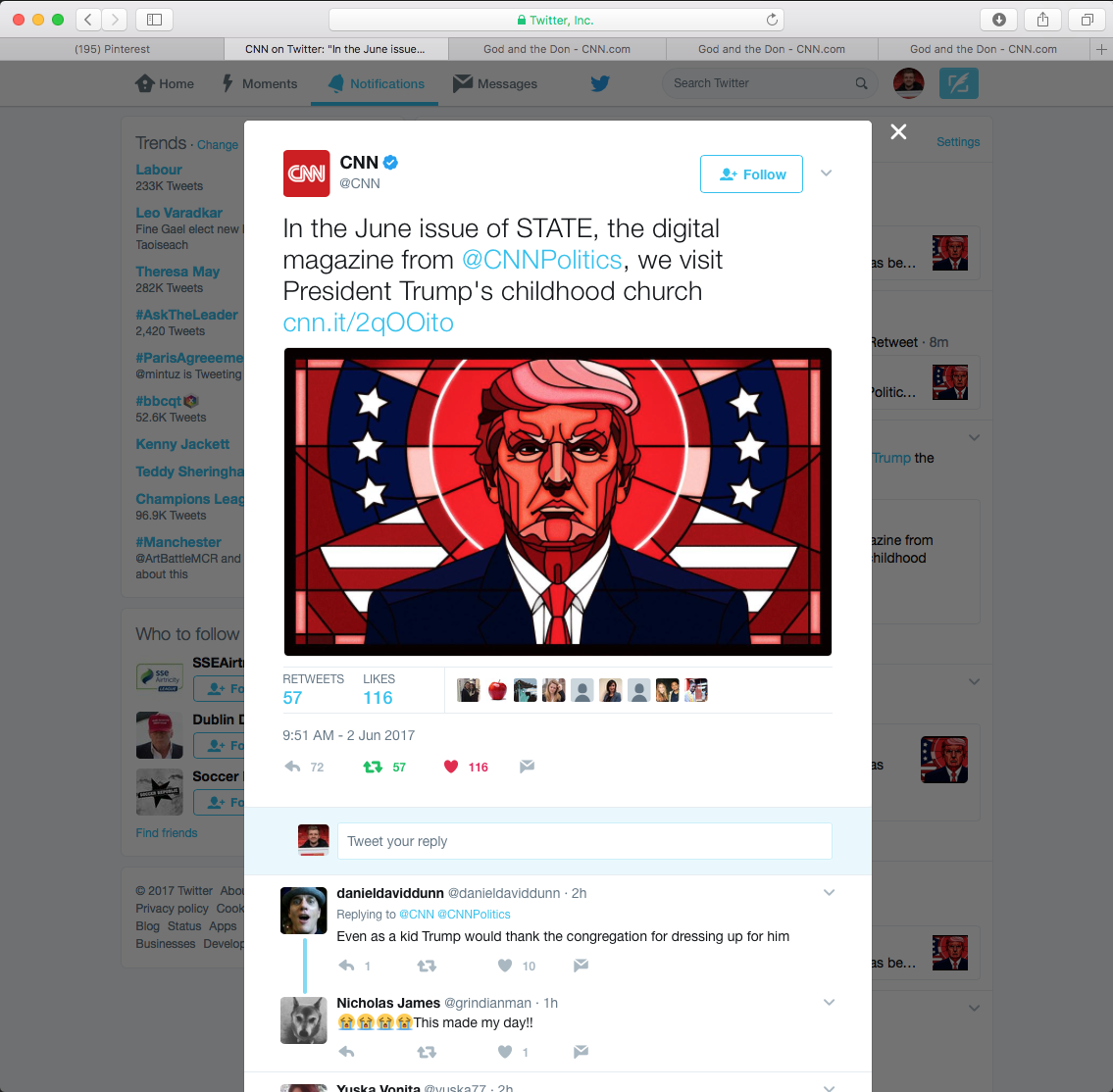The height and width of the screenshot is (1092, 1113).
Task: Click Find friends link
Action: pyautogui.click(x=166, y=832)
